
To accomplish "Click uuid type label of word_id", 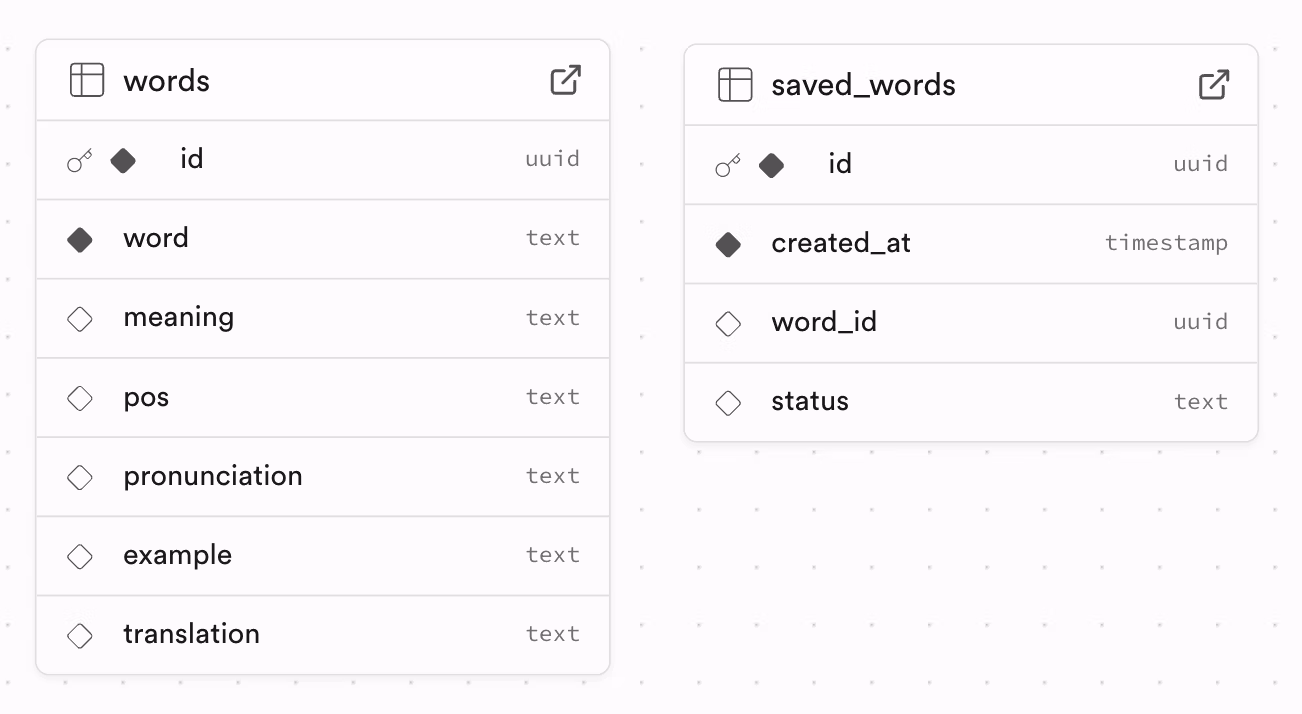I will [x=1200, y=322].
